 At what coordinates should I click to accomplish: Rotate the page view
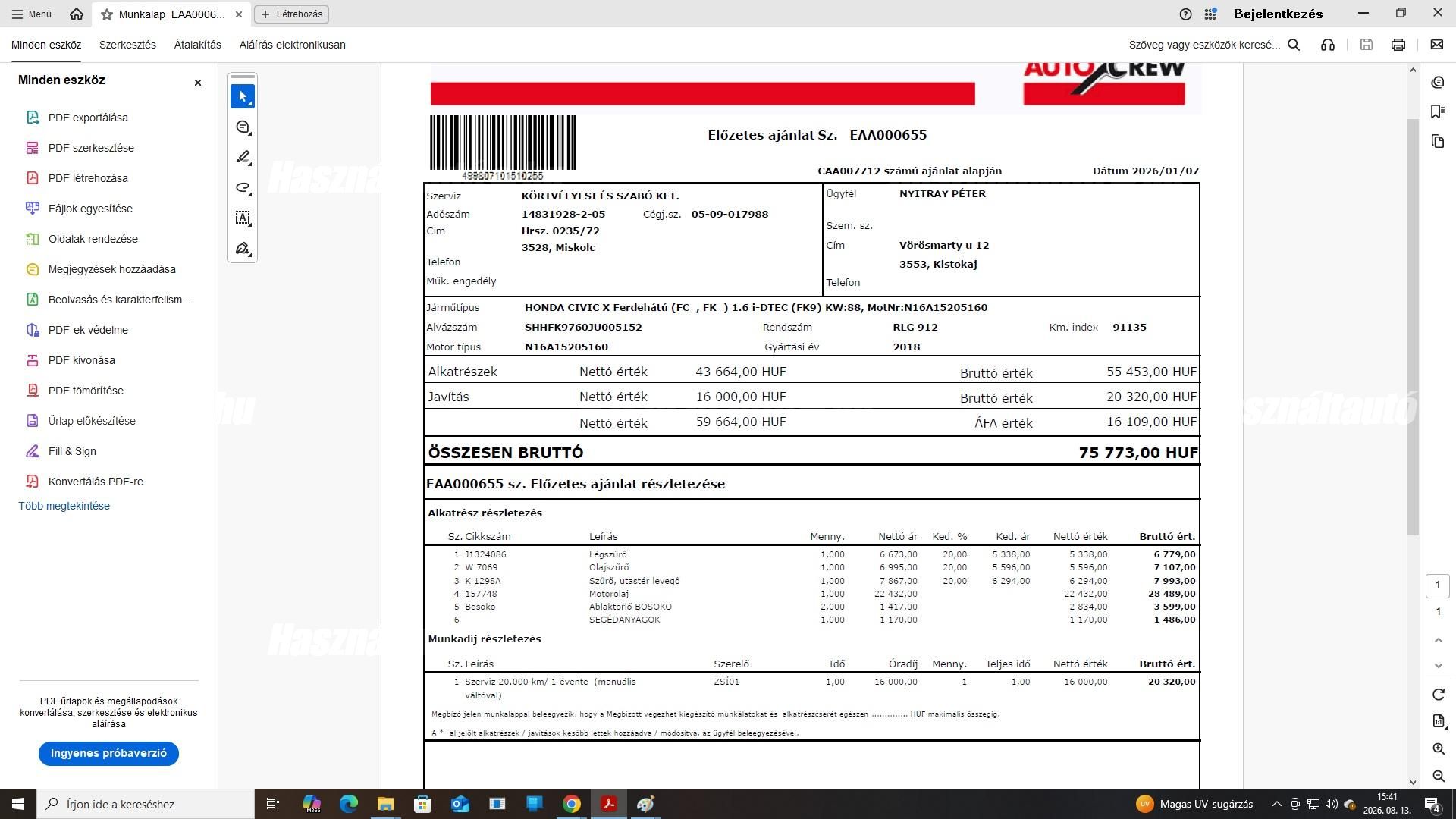(1438, 695)
